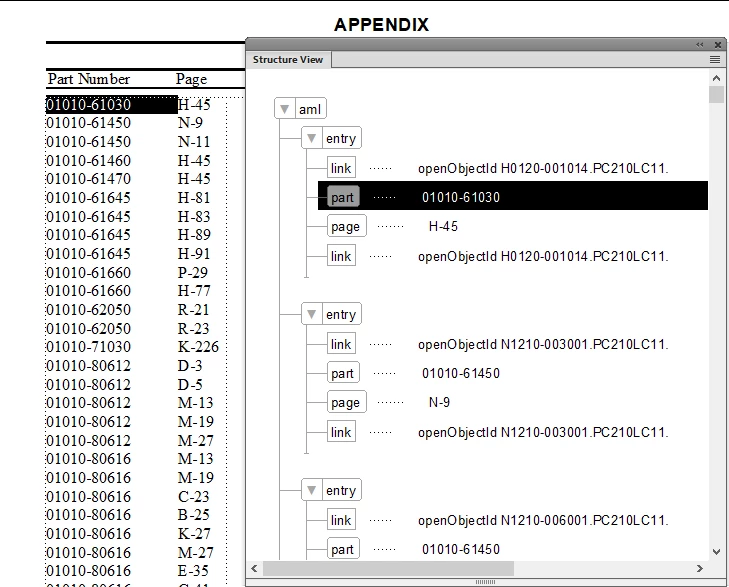This screenshot has height=587, width=729.
Task: Collapse the aml root element
Action: [x=285, y=109]
